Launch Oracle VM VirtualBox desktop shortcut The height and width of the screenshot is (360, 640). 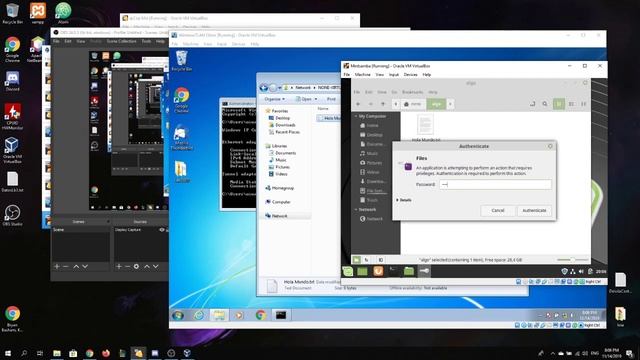tap(12, 150)
